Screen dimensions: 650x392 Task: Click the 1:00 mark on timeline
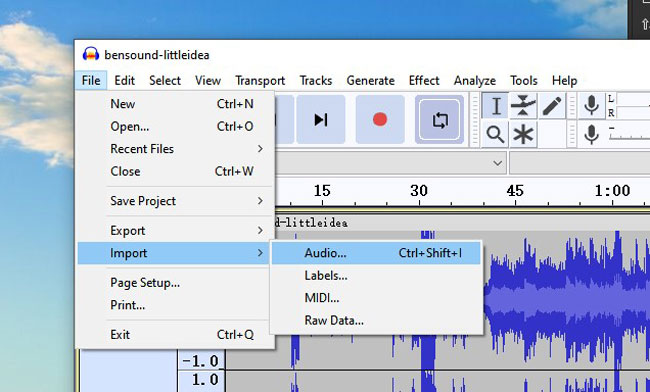pyautogui.click(x=612, y=191)
